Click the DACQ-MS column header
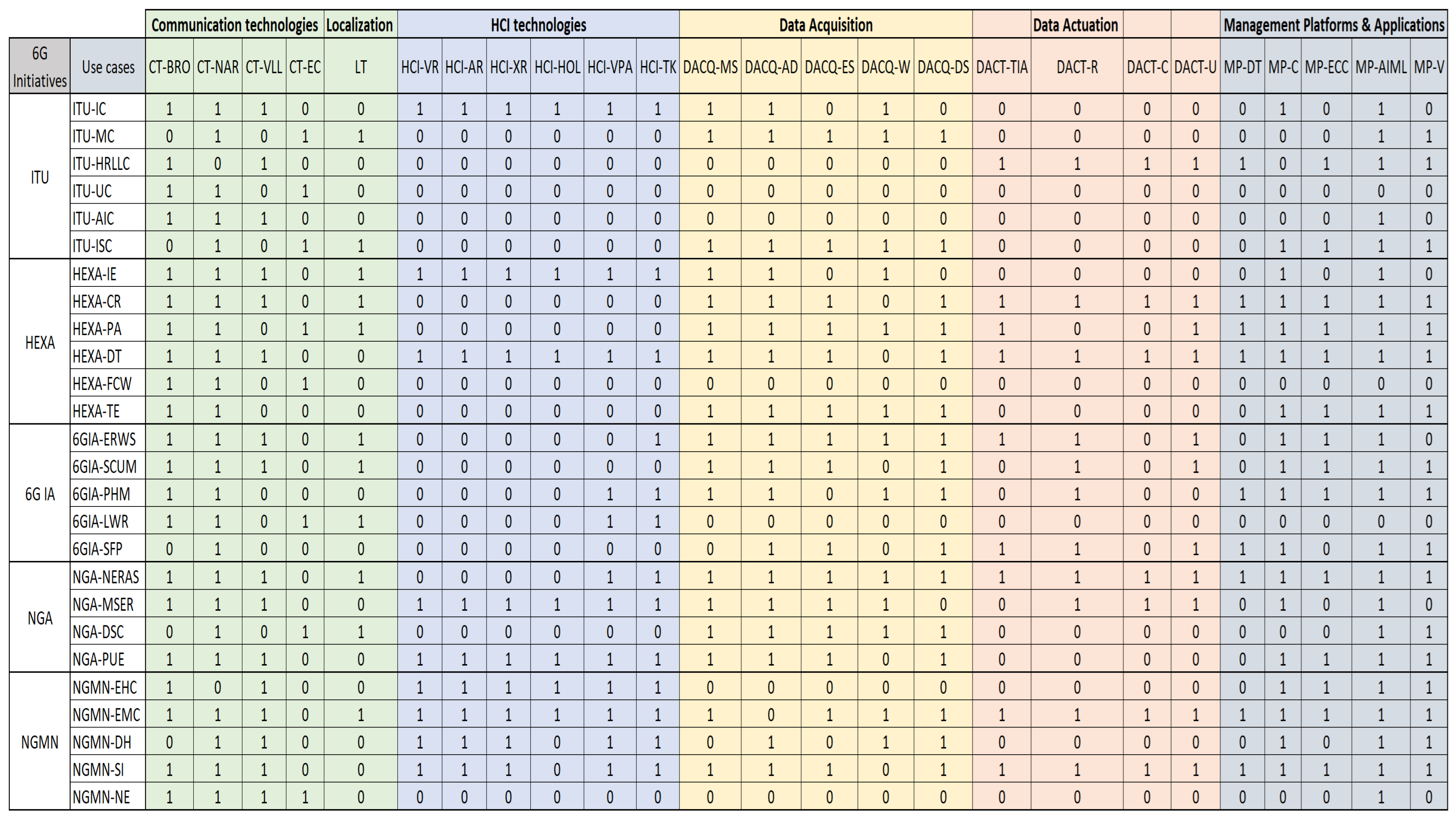 pyautogui.click(x=710, y=67)
